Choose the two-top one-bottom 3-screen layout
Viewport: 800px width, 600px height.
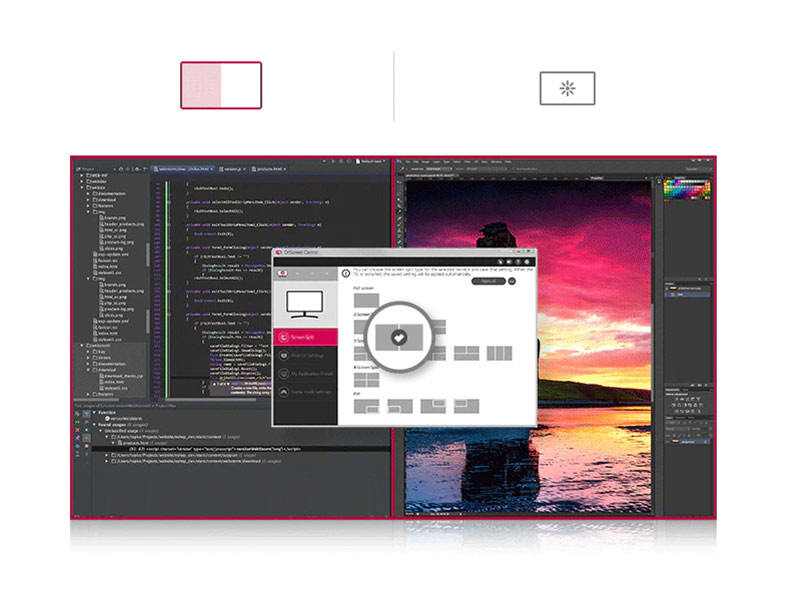point(466,353)
